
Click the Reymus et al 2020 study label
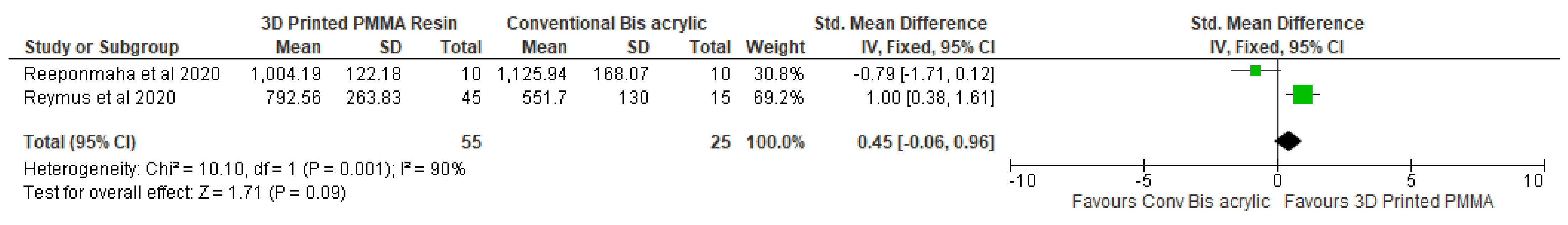[99, 98]
